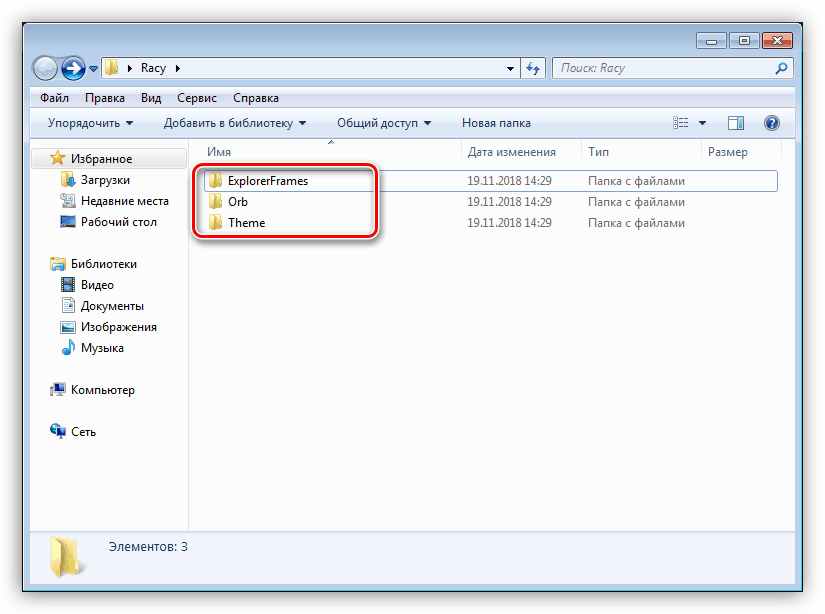Expand the arrow after Racy breadcrumb

coord(178,68)
